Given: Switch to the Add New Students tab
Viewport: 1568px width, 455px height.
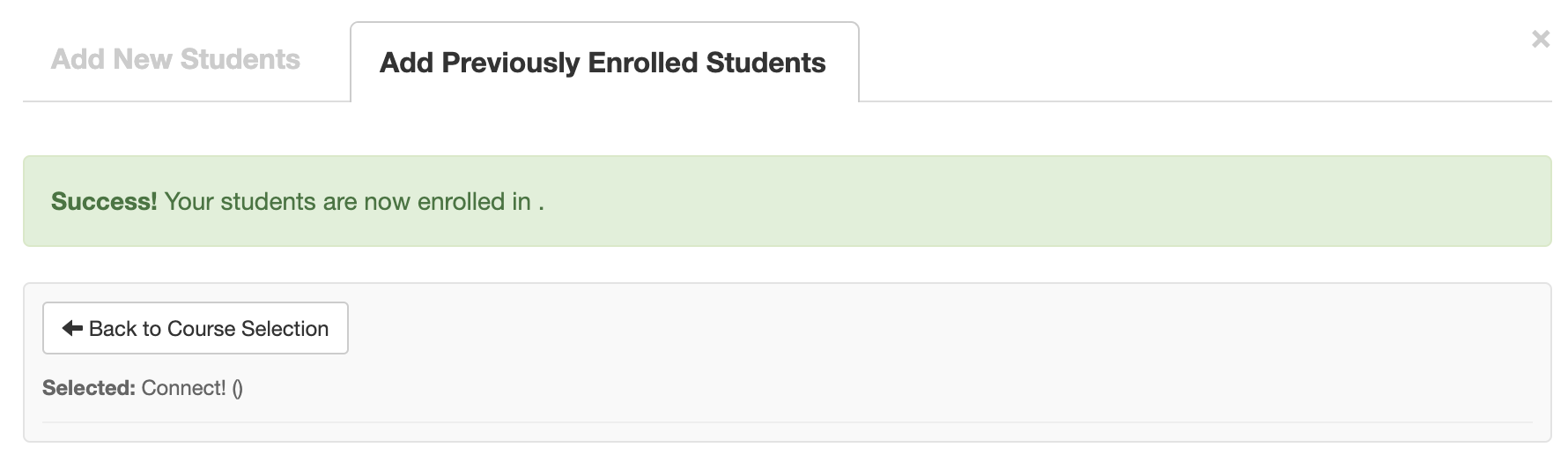Looking at the screenshot, I should (x=175, y=59).
